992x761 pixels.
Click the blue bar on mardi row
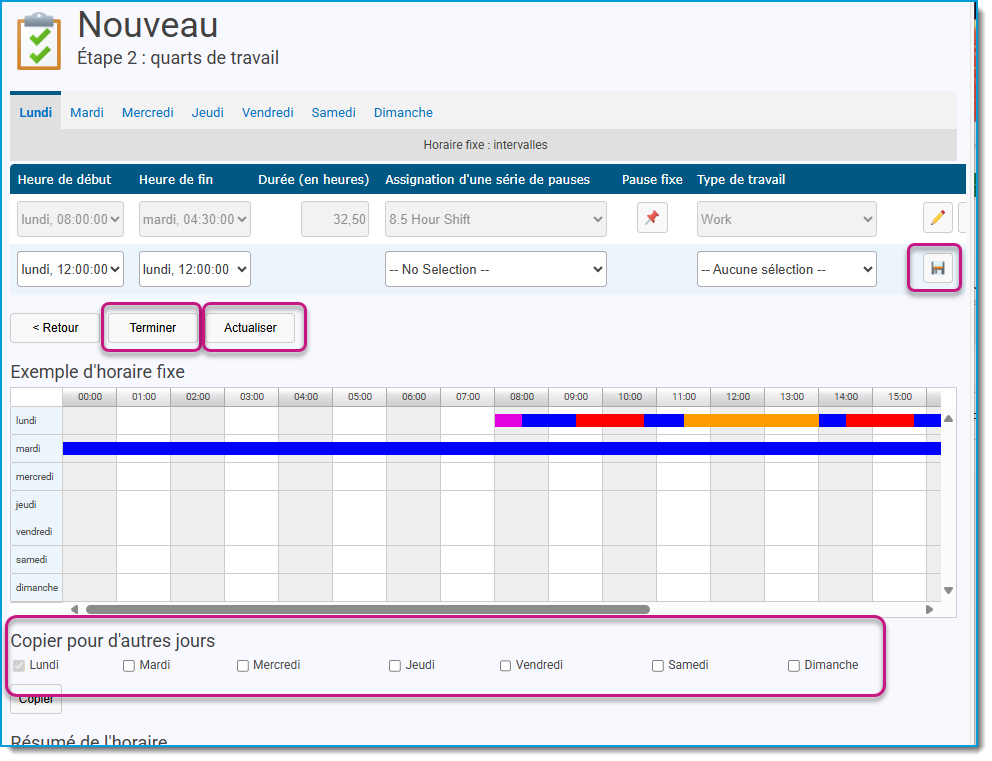[x=502, y=449]
